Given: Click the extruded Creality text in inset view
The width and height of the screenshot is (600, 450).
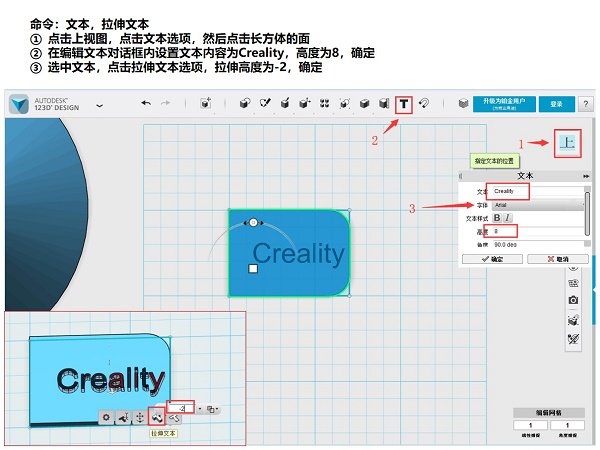Looking at the screenshot, I should click(111, 380).
